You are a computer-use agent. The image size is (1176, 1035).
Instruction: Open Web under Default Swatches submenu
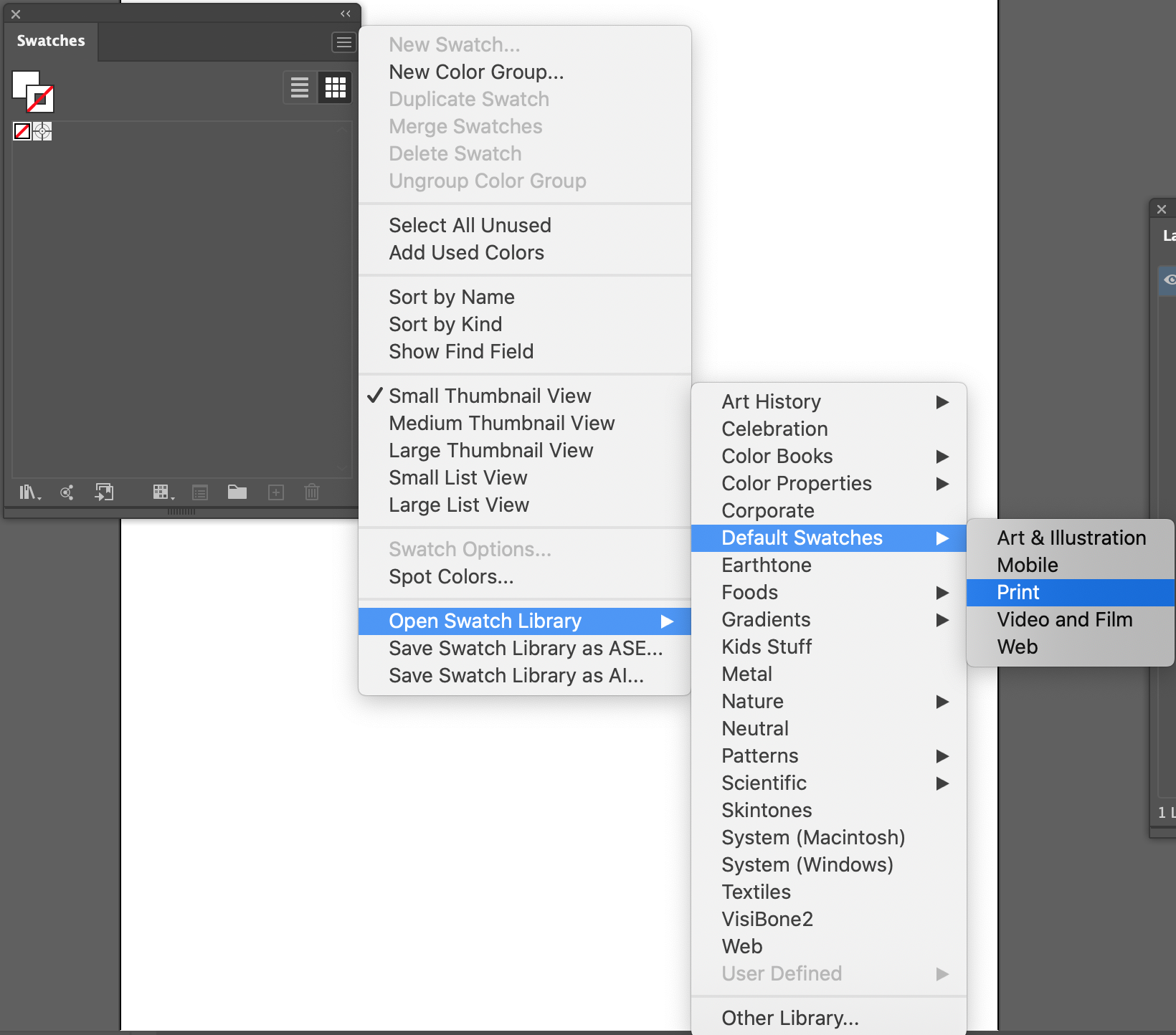click(x=1071, y=647)
